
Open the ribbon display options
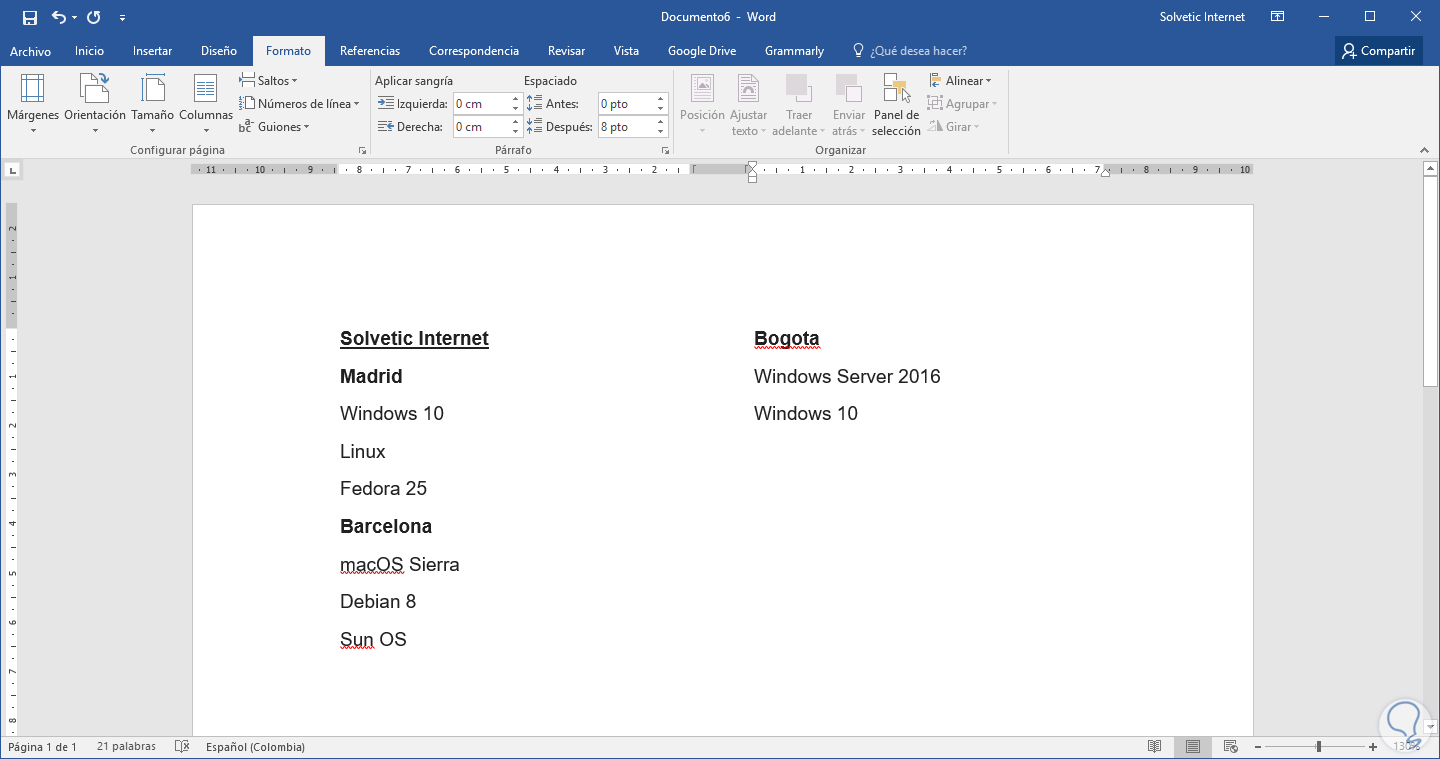click(x=1277, y=17)
